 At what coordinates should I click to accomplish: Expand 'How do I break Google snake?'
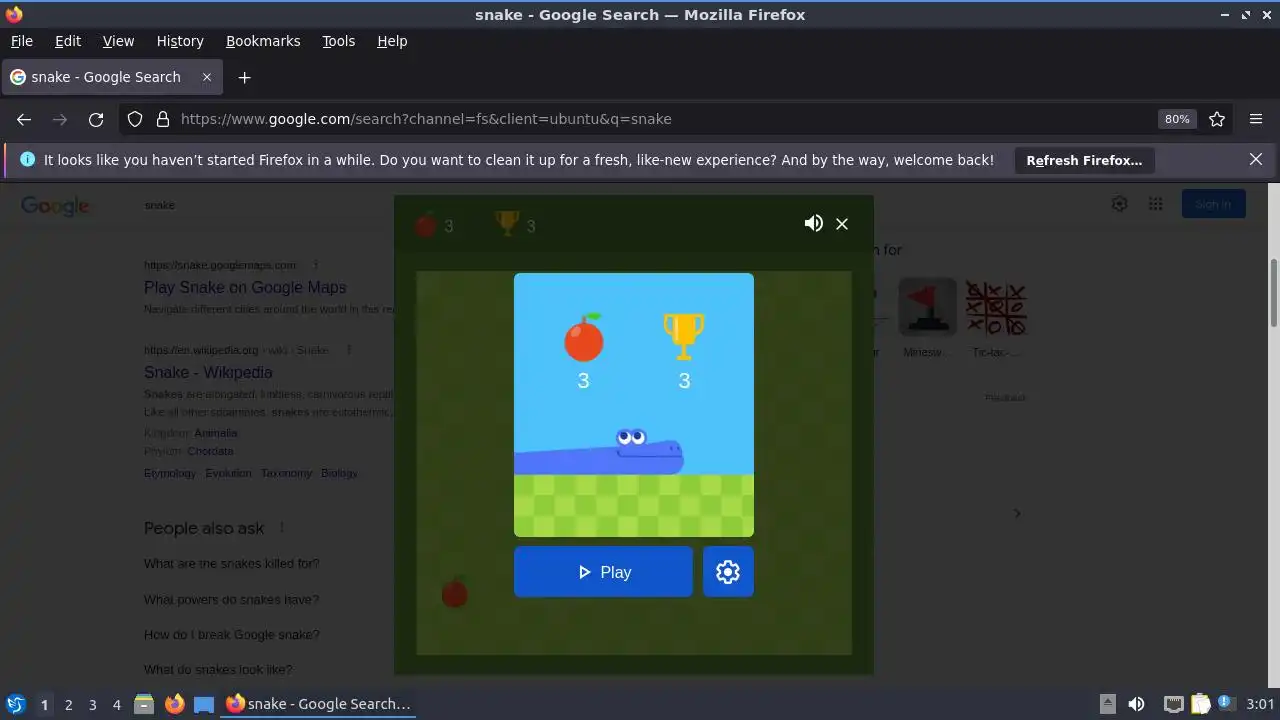pyautogui.click(x=232, y=634)
